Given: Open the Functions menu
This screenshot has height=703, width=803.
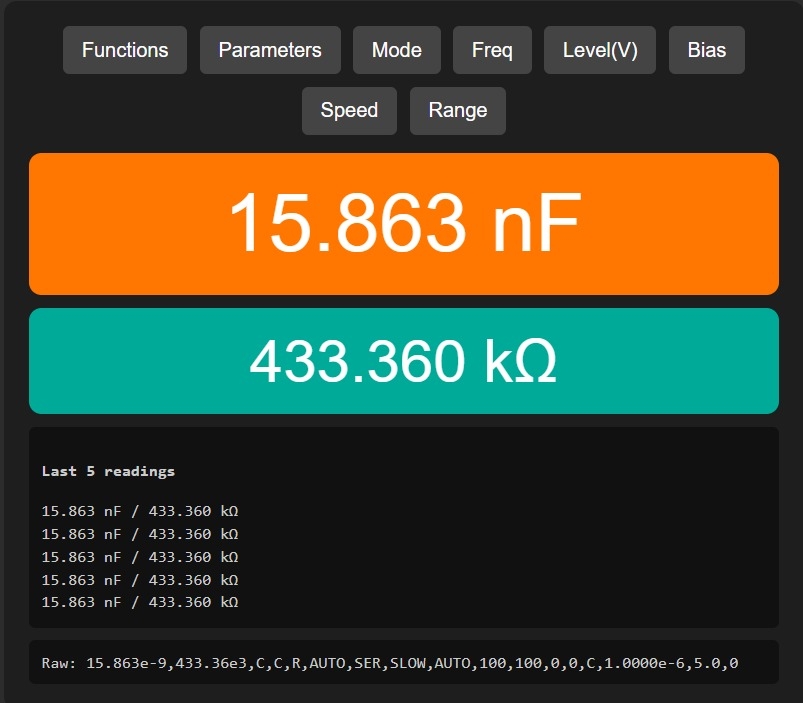Looking at the screenshot, I should 125,50.
